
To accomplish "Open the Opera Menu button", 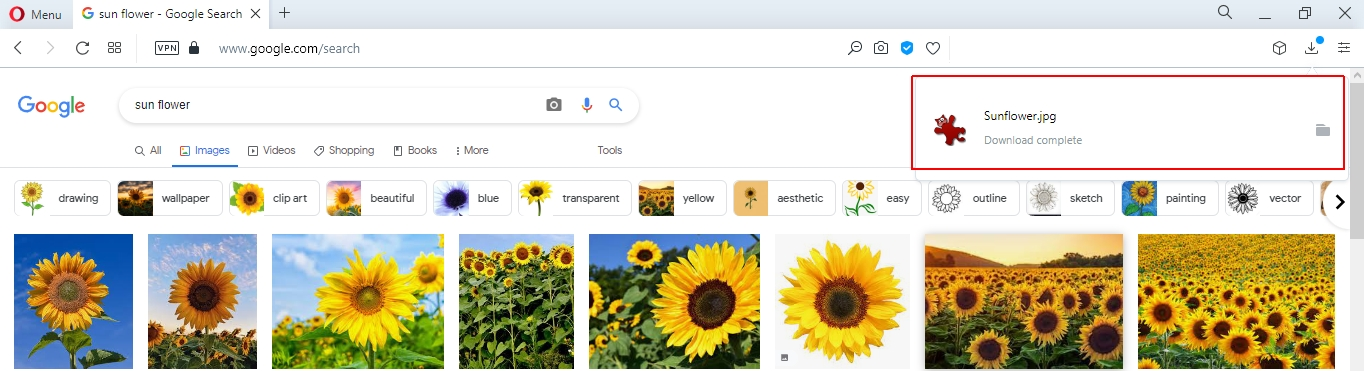I will tap(35, 14).
